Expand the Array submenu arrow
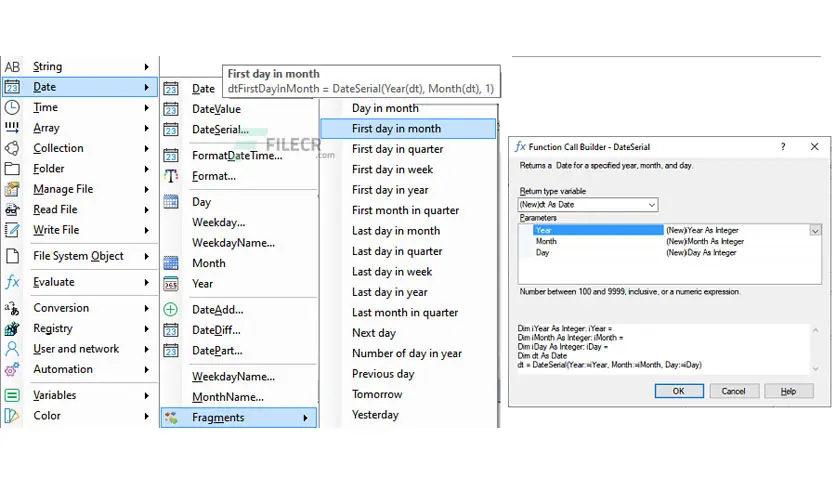This screenshot has width=836, height=484. [x=146, y=128]
